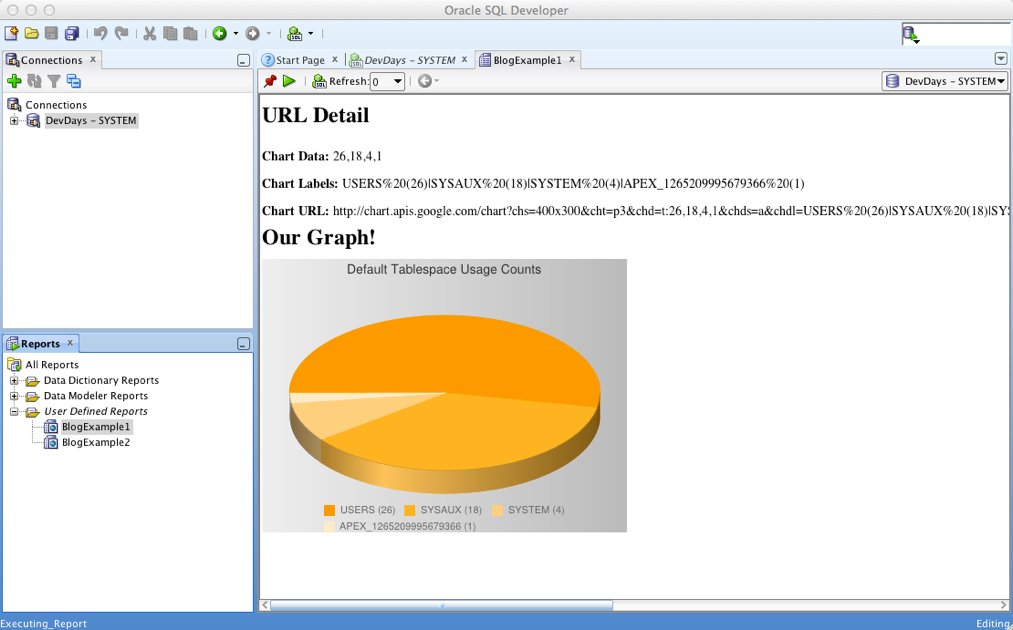The height and width of the screenshot is (630, 1013).
Task: Open SQL Worksheet icon in report toolbar
Action: [319, 82]
